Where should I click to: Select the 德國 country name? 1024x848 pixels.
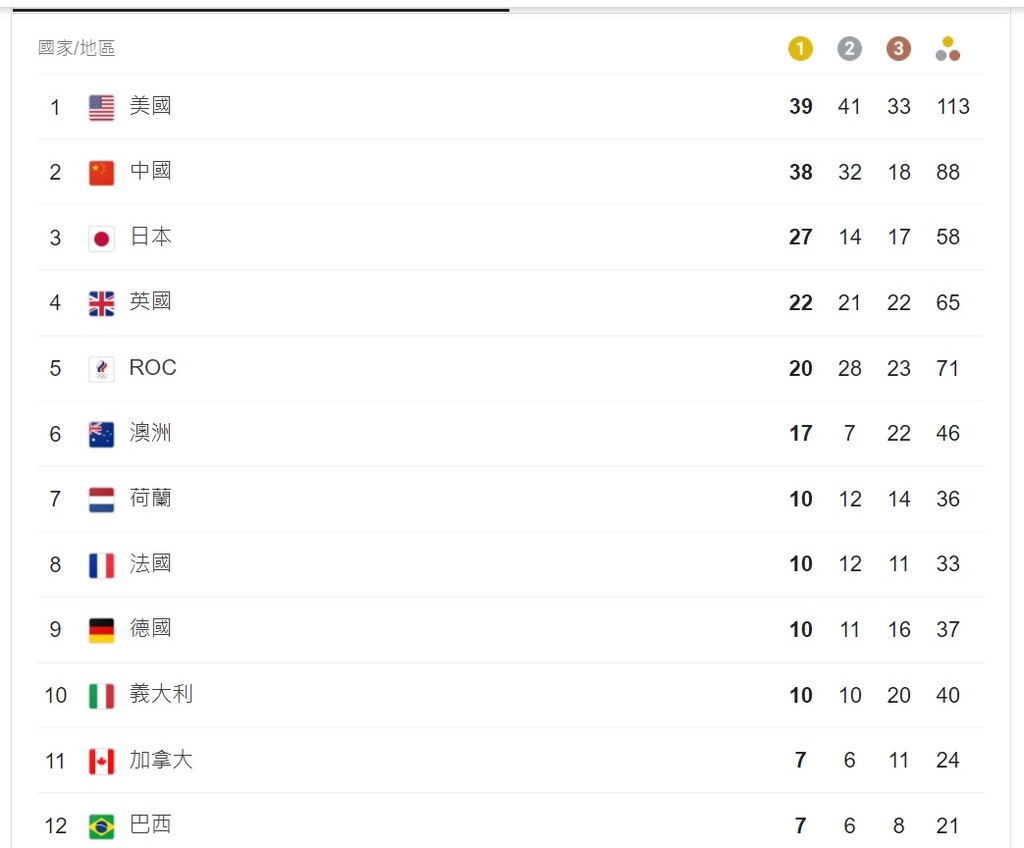pyautogui.click(x=150, y=628)
